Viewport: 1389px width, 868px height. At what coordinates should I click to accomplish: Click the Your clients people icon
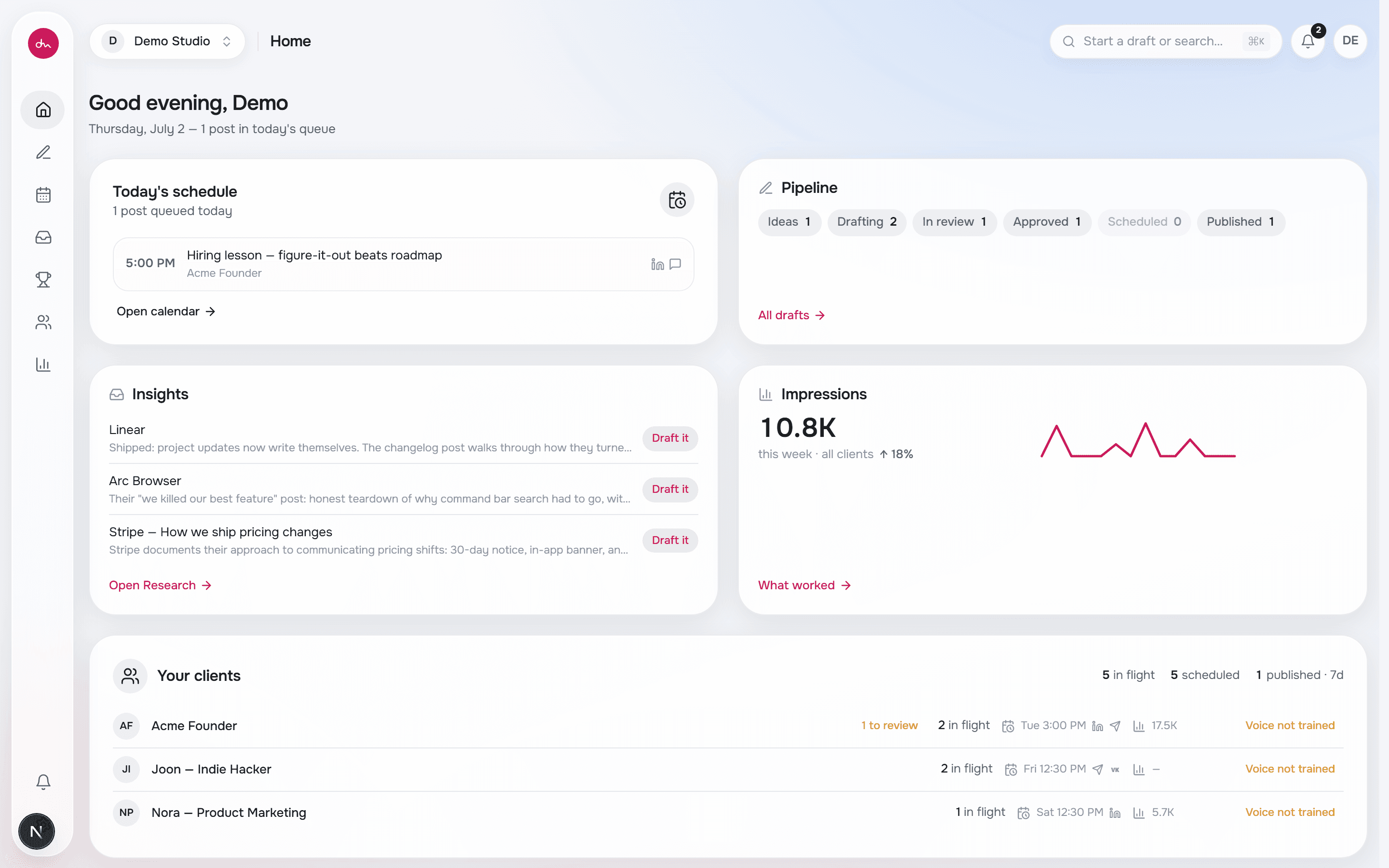click(x=130, y=676)
